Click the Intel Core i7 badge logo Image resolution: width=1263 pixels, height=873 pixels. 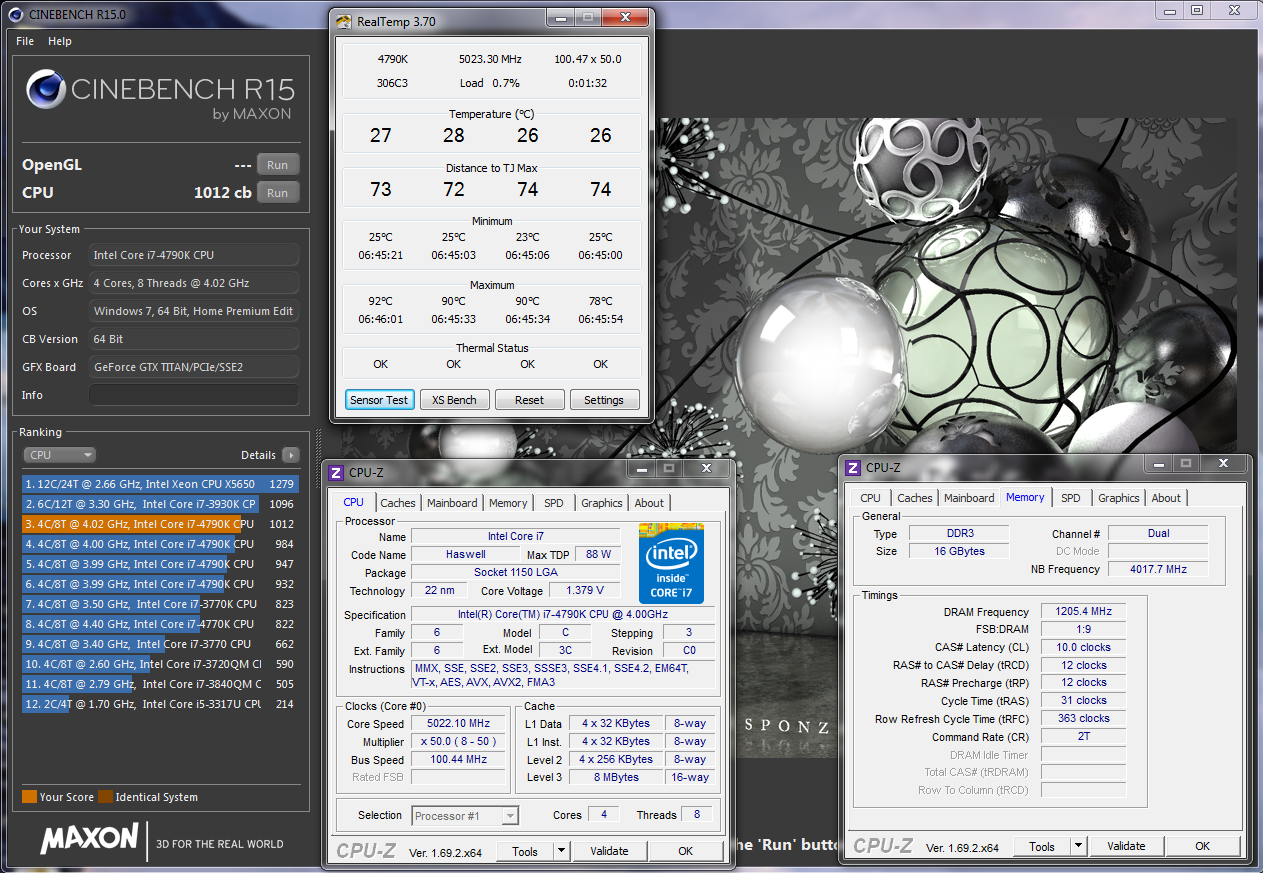click(671, 564)
